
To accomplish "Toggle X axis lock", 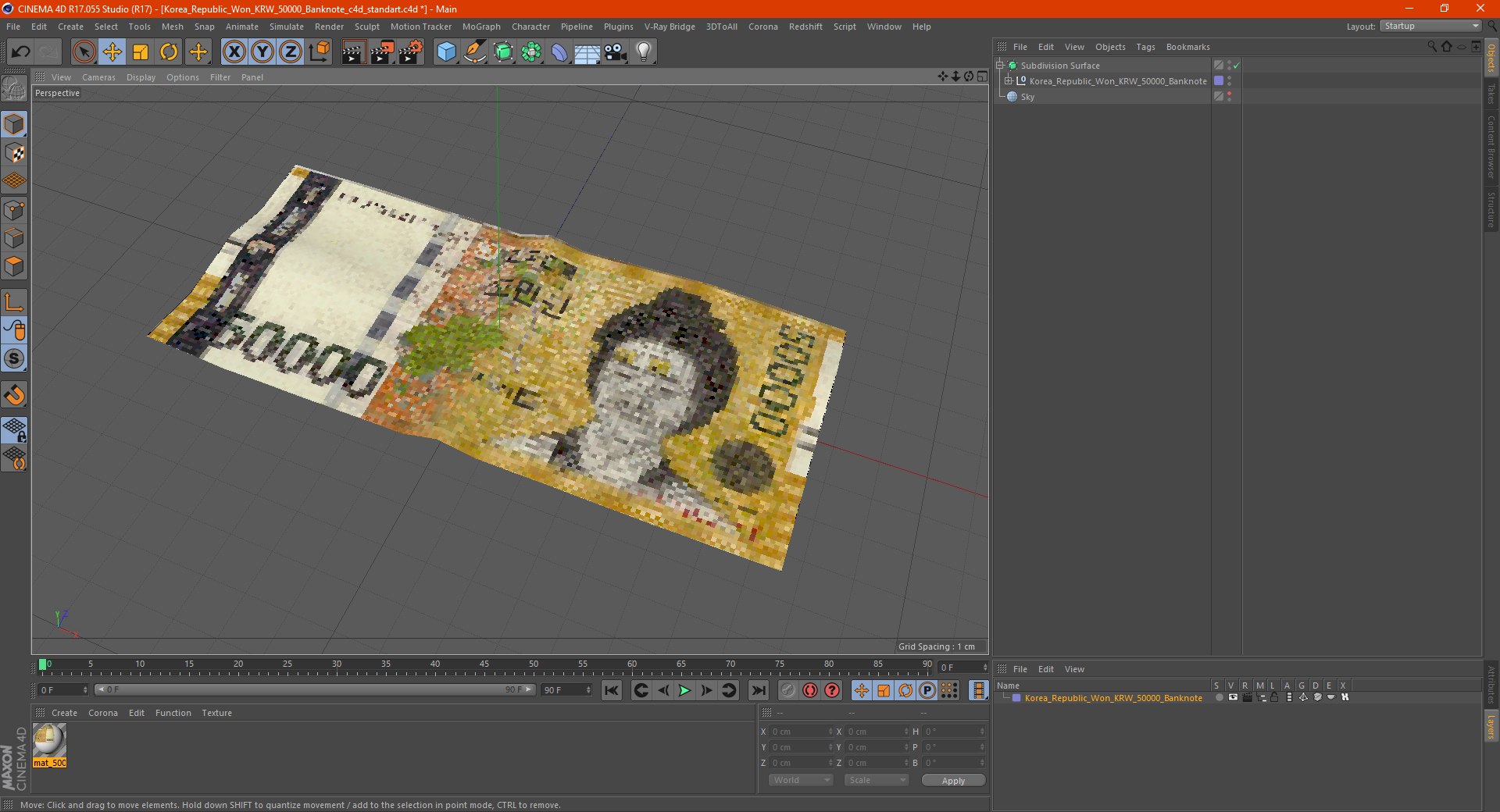I will [x=234, y=52].
